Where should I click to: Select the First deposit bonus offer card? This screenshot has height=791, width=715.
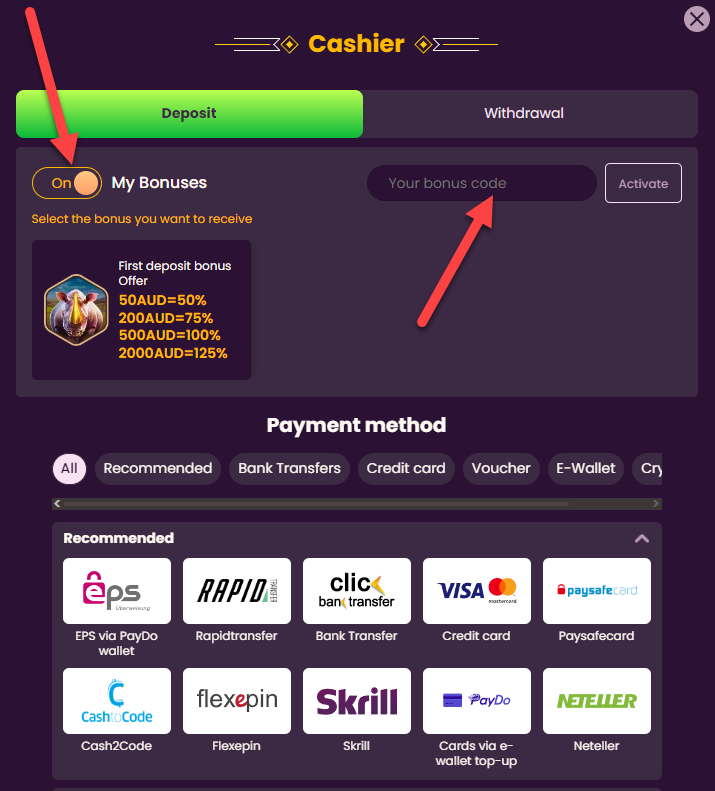141,310
